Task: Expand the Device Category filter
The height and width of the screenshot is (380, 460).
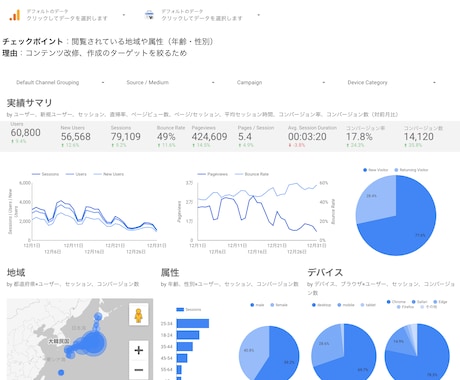Action: pos(391,82)
